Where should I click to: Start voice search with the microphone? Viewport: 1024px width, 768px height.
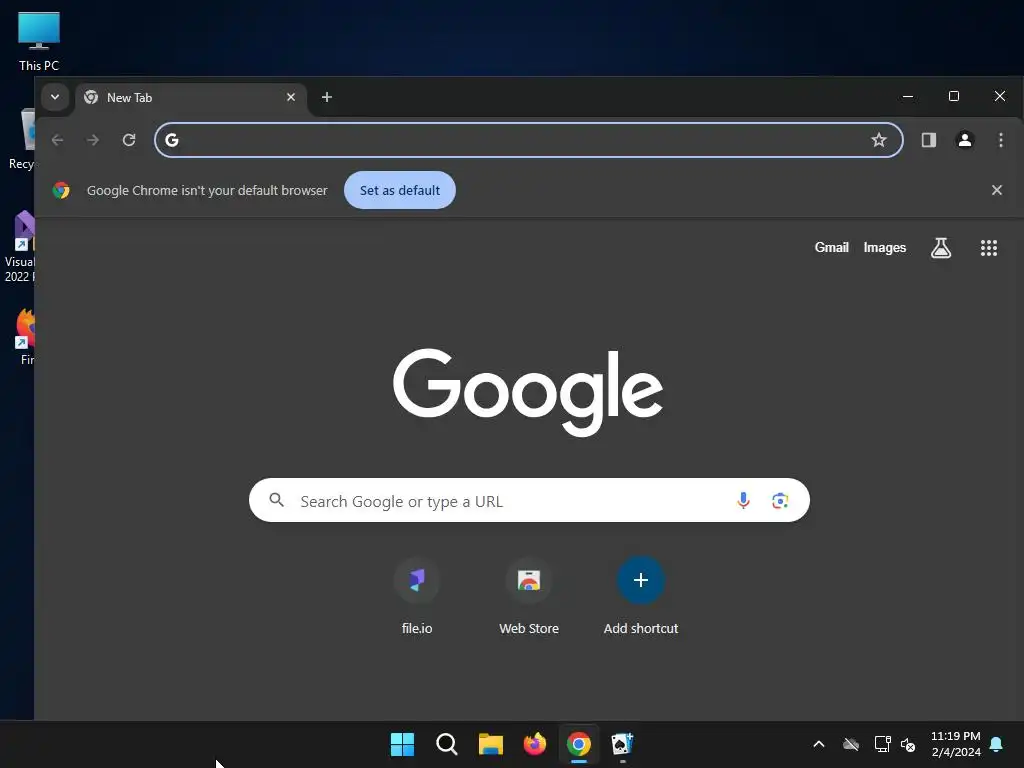click(x=743, y=500)
